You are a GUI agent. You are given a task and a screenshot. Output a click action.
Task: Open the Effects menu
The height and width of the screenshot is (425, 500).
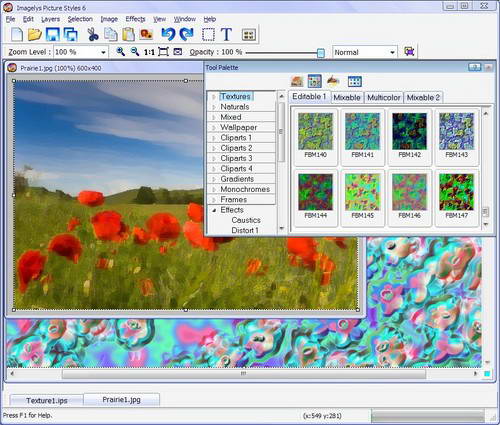point(135,19)
